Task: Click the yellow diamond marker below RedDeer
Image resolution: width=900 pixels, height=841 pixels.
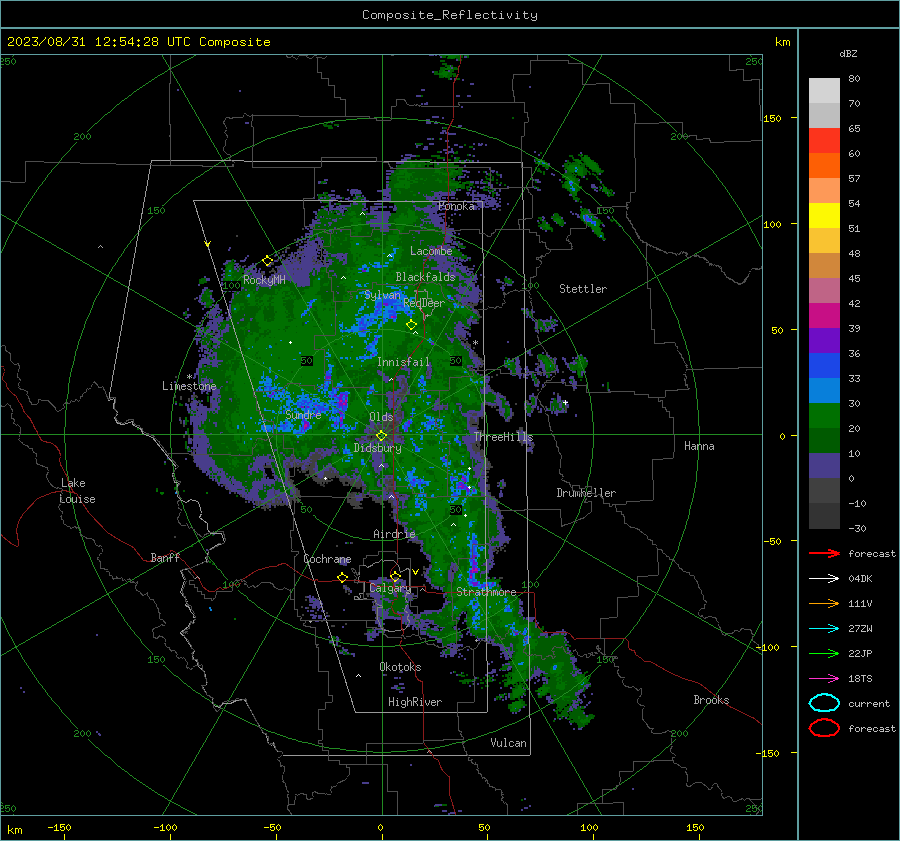Action: [x=412, y=325]
